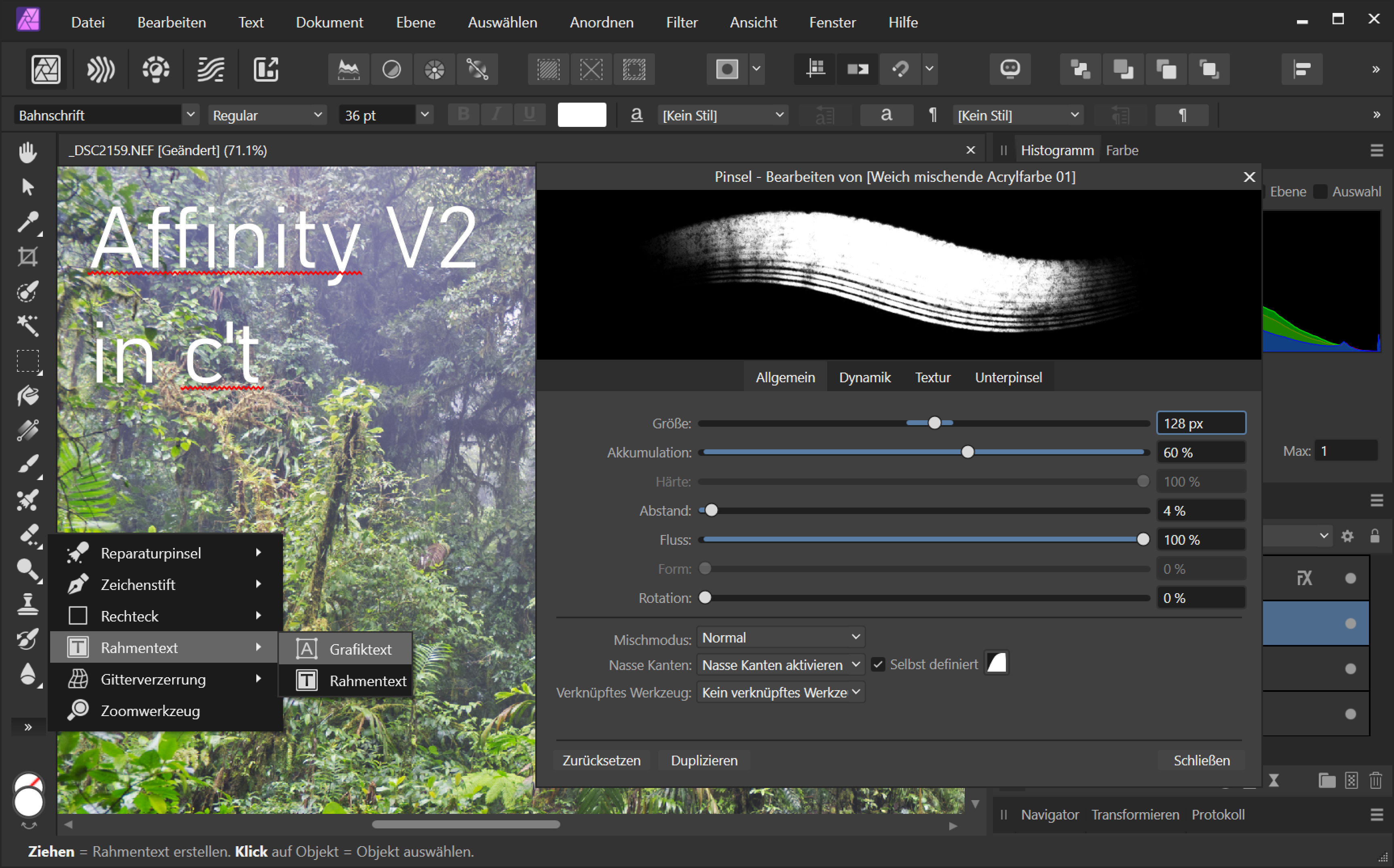Open the Filter menu
Viewport: 1394px width, 868px height.
click(682, 22)
